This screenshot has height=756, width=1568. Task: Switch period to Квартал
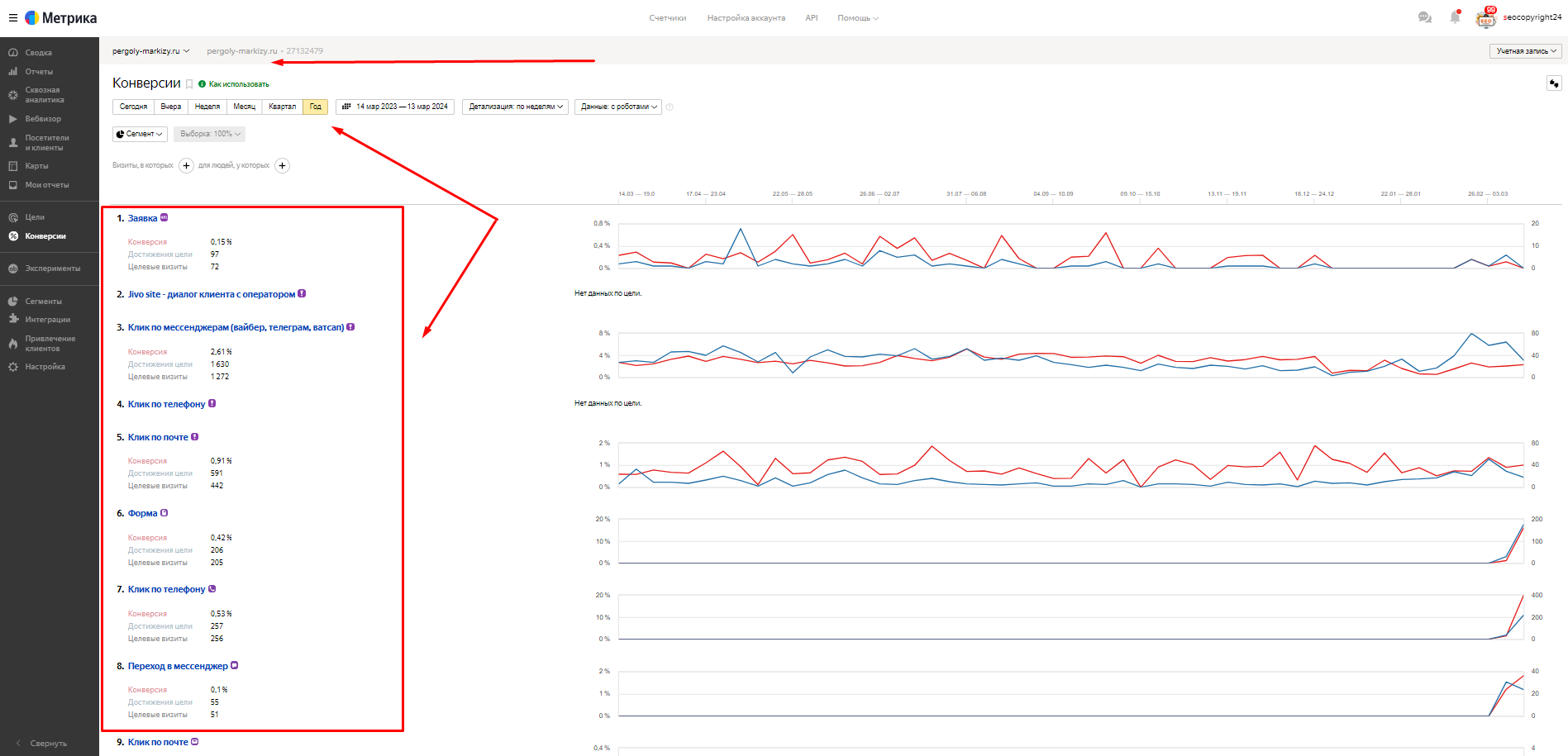pos(282,107)
